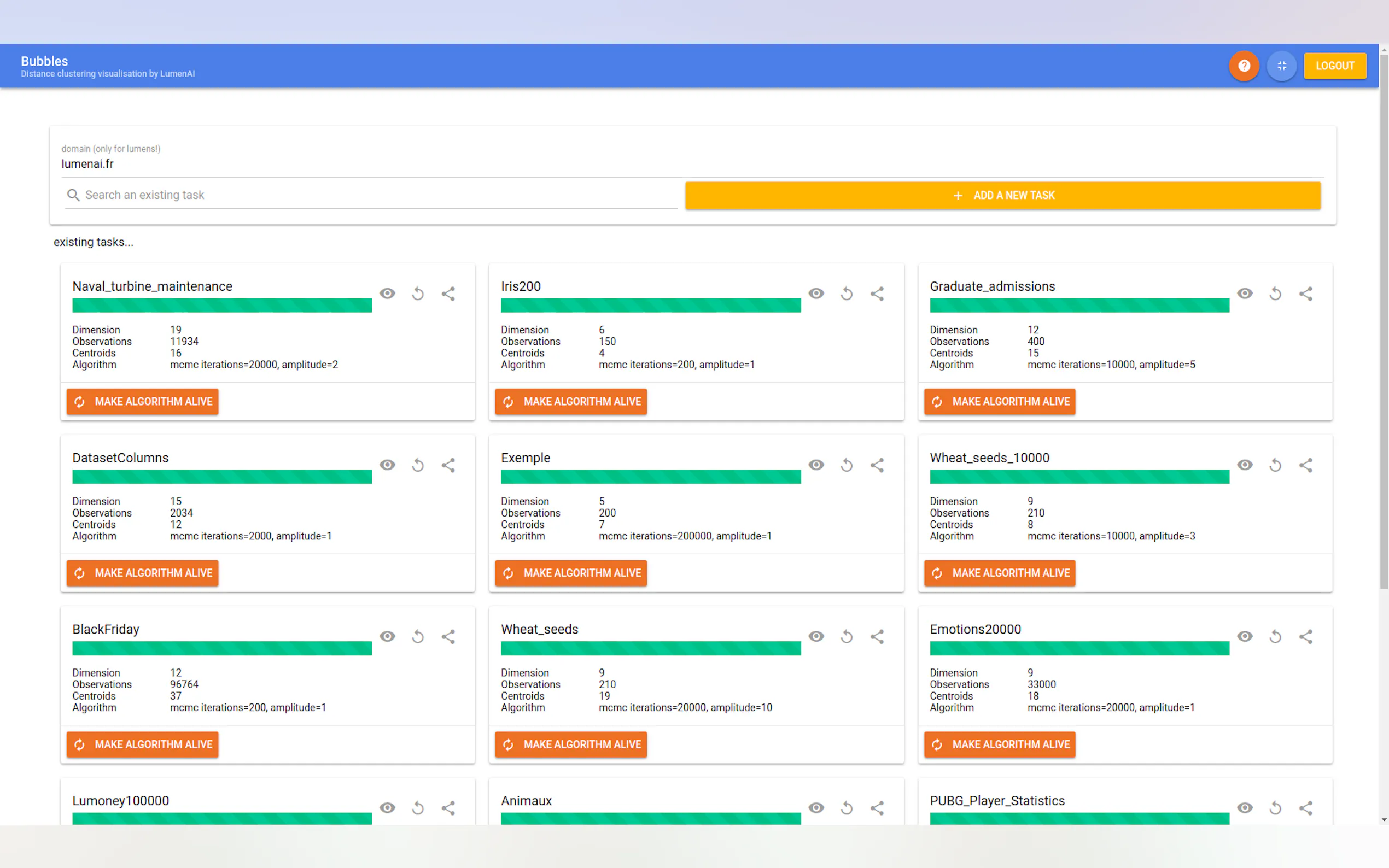Screen dimensions: 1389x868
Task: Click ADD A NEW TASK button
Action: [x=1002, y=195]
